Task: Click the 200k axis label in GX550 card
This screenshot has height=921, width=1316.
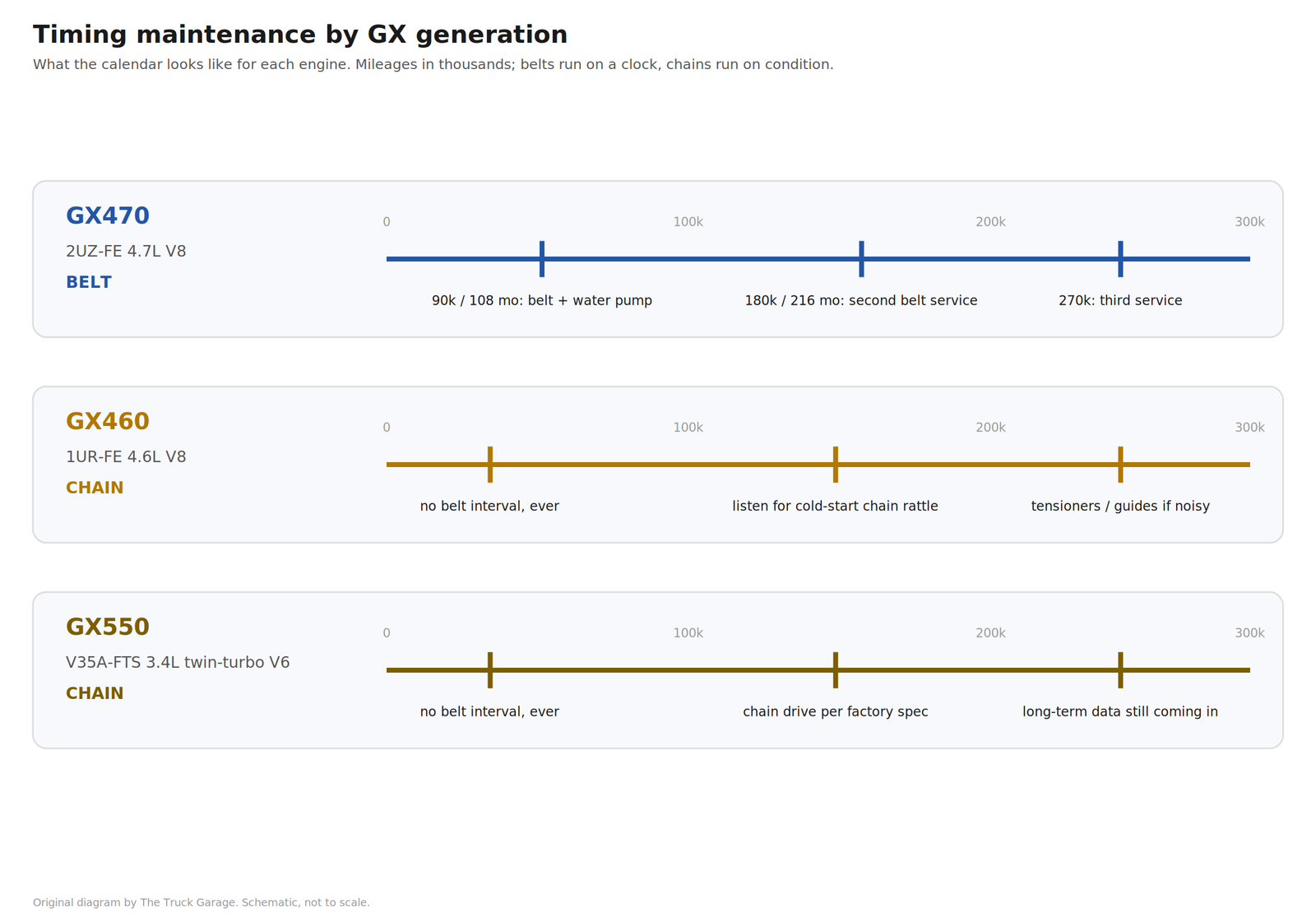Action: pyautogui.click(x=991, y=633)
